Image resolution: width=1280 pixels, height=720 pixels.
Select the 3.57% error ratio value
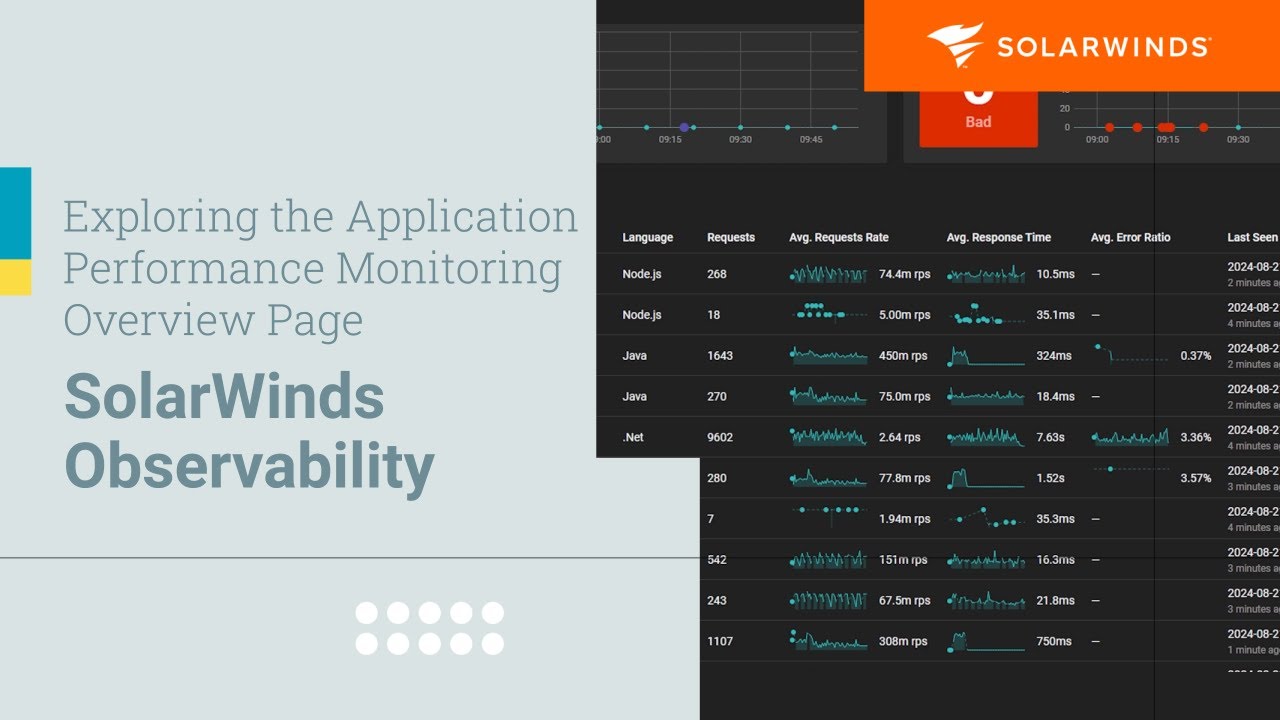pyautogui.click(x=1196, y=479)
